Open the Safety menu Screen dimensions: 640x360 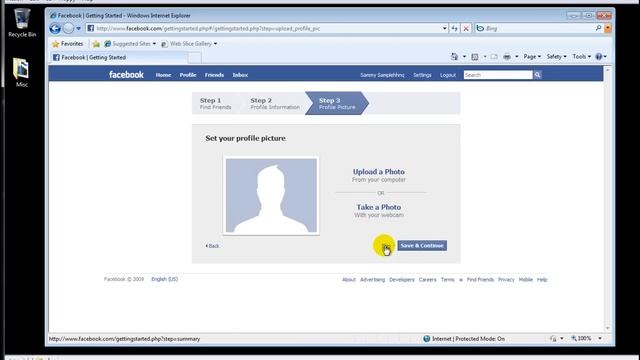coord(556,57)
